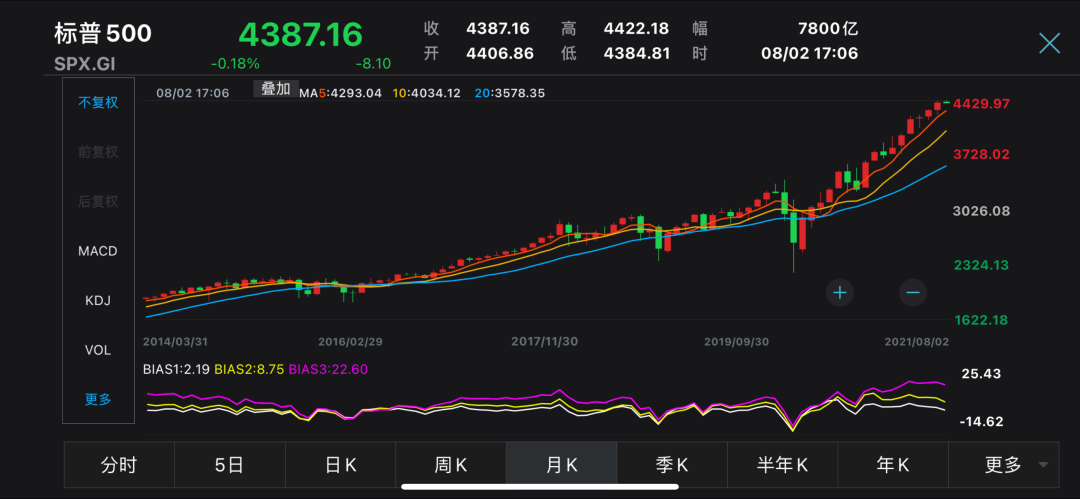Viewport: 1080px width, 499px height.
Task: Tap the 4429.97 price axis label
Action: [982, 103]
